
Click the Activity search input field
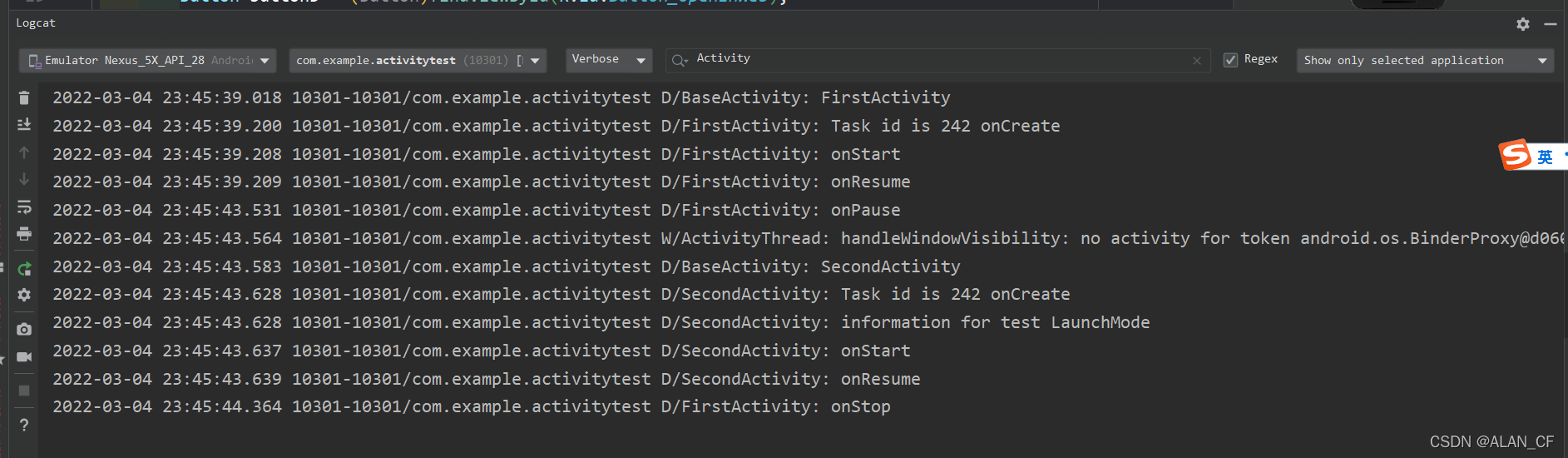pyautogui.click(x=940, y=59)
